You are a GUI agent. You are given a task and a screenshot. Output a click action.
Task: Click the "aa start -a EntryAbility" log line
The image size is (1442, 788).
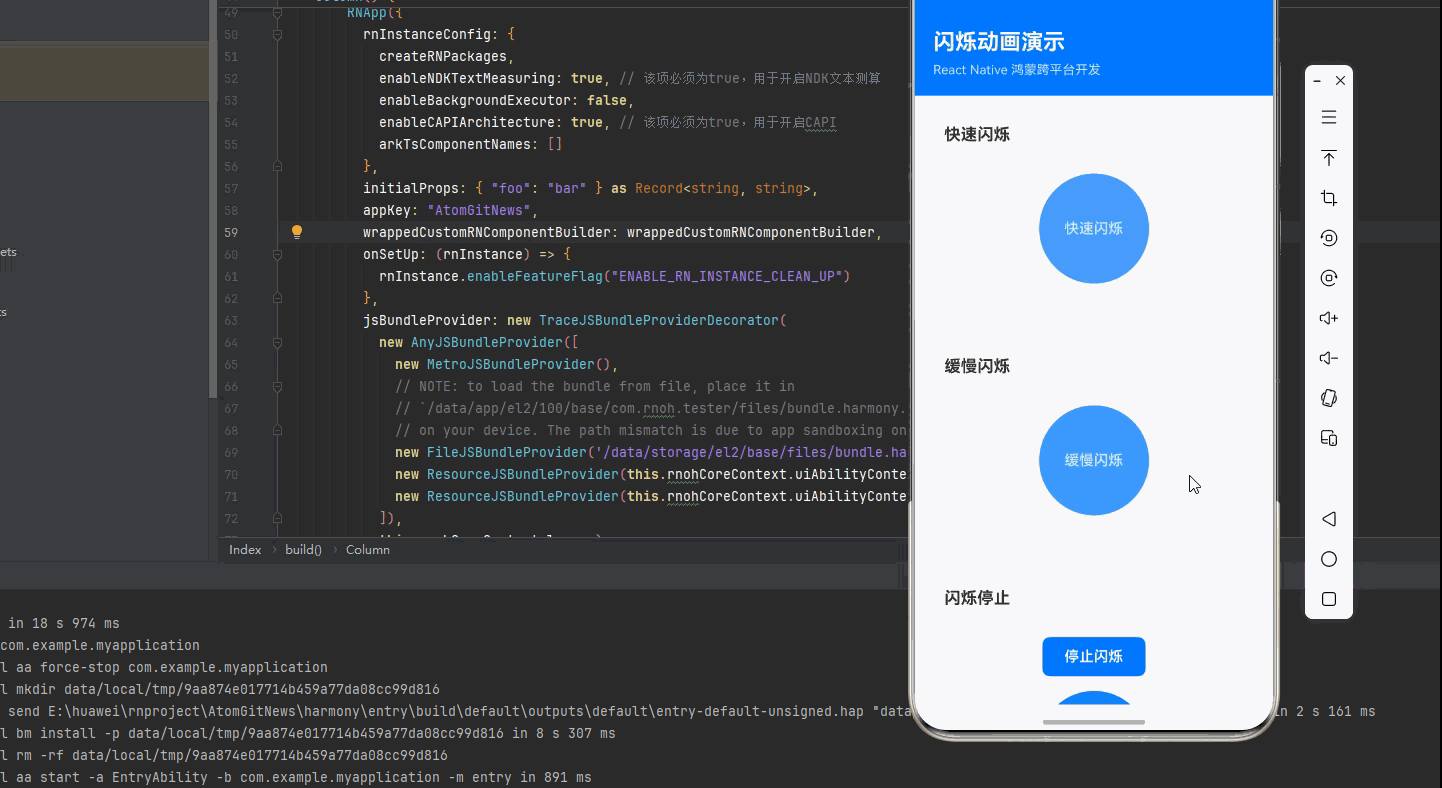click(296, 777)
